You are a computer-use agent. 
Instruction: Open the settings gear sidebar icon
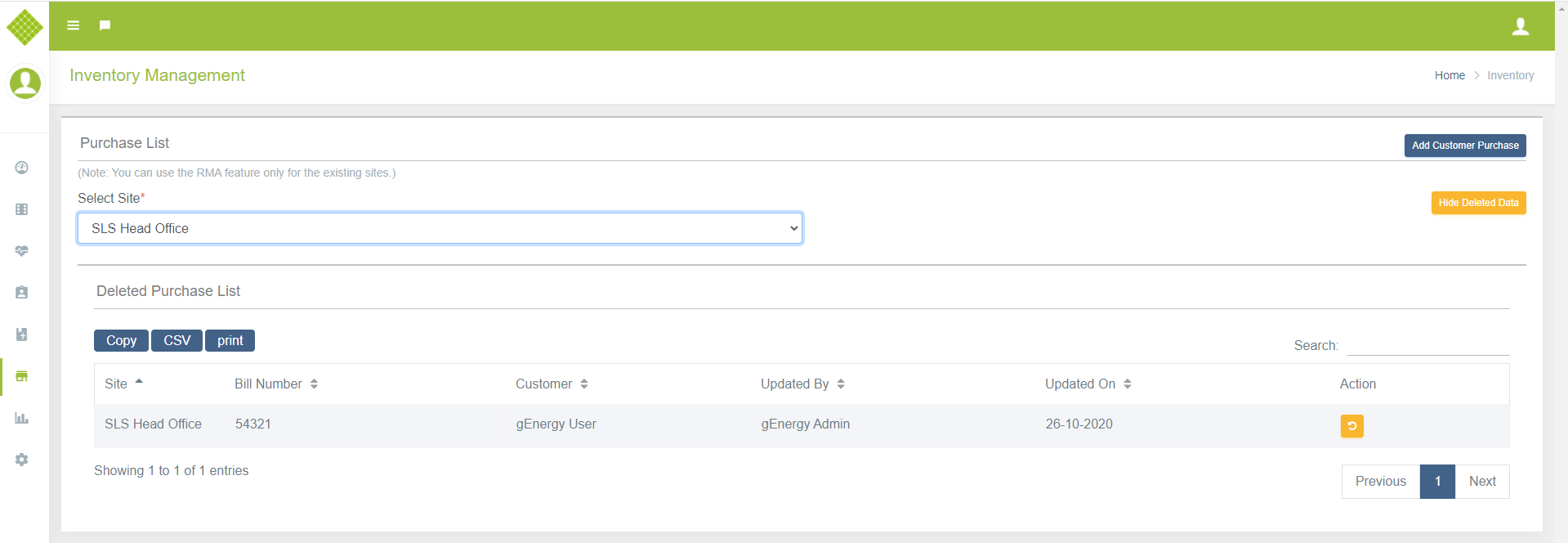point(22,460)
